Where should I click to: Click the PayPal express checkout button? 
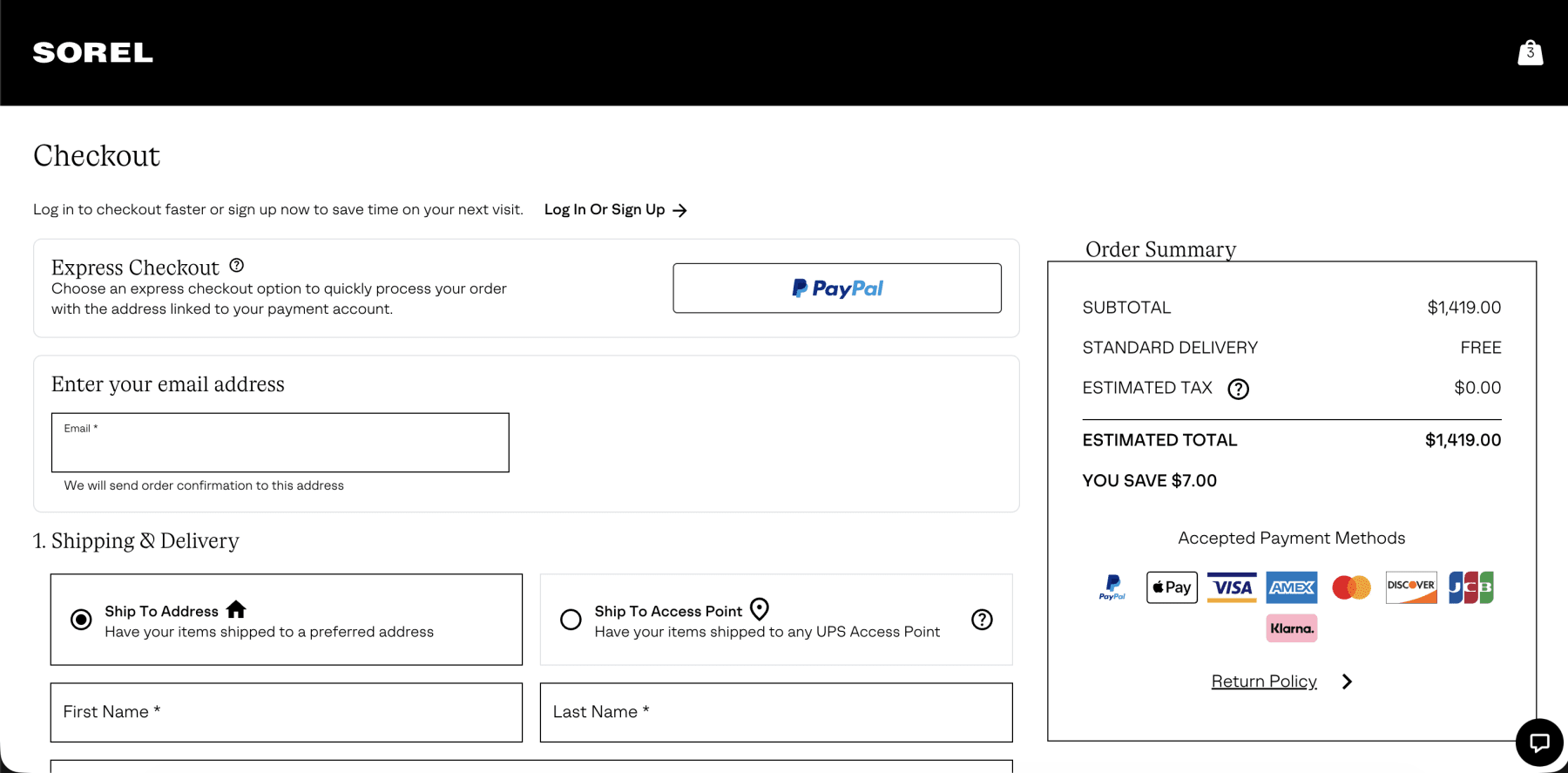tap(836, 288)
